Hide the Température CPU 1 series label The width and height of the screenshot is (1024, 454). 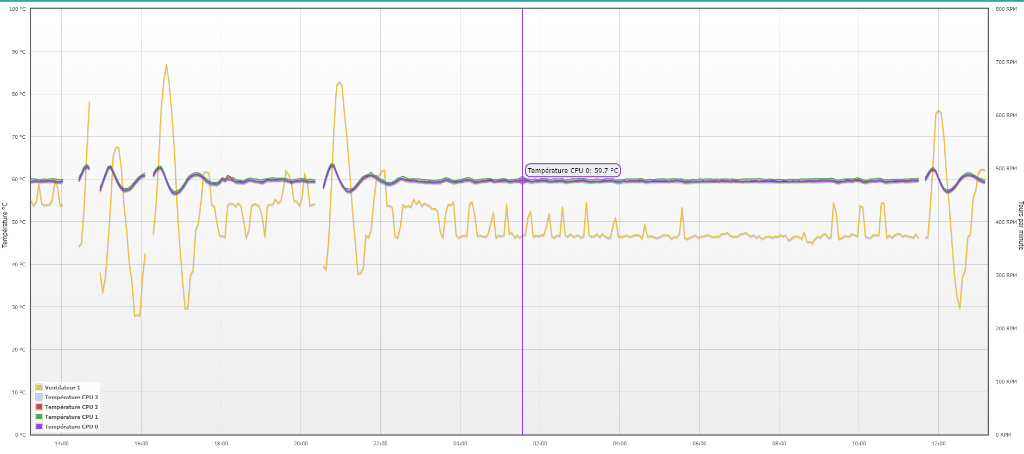coord(71,417)
